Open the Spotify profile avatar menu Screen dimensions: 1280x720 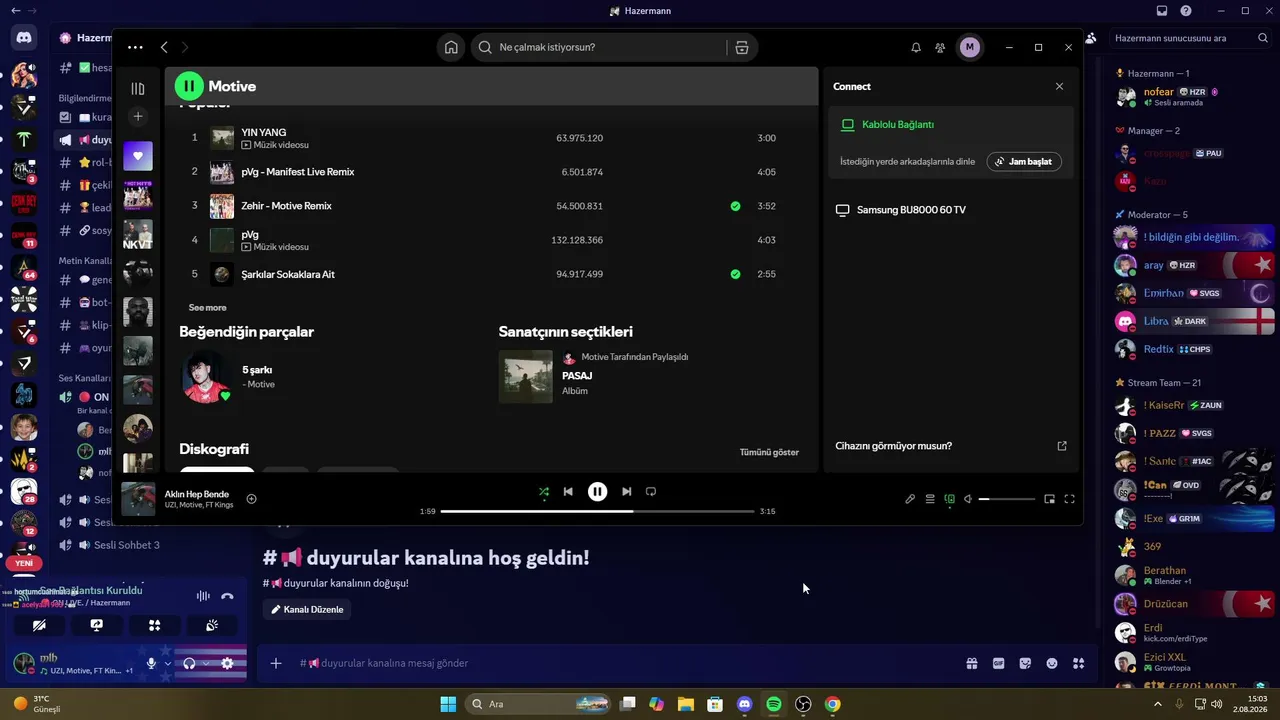pyautogui.click(x=969, y=47)
